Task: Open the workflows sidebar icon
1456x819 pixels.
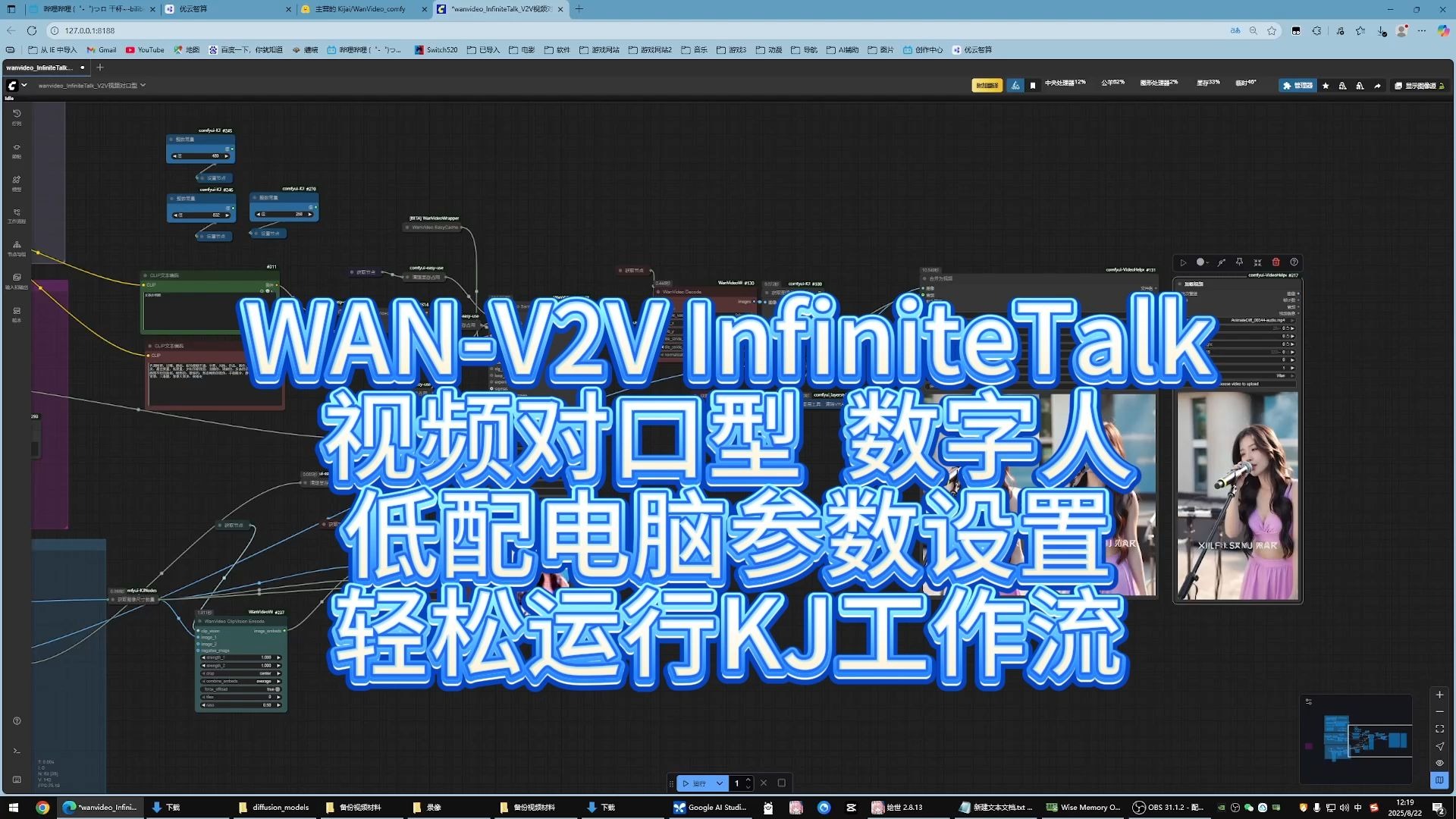Action: [x=17, y=215]
